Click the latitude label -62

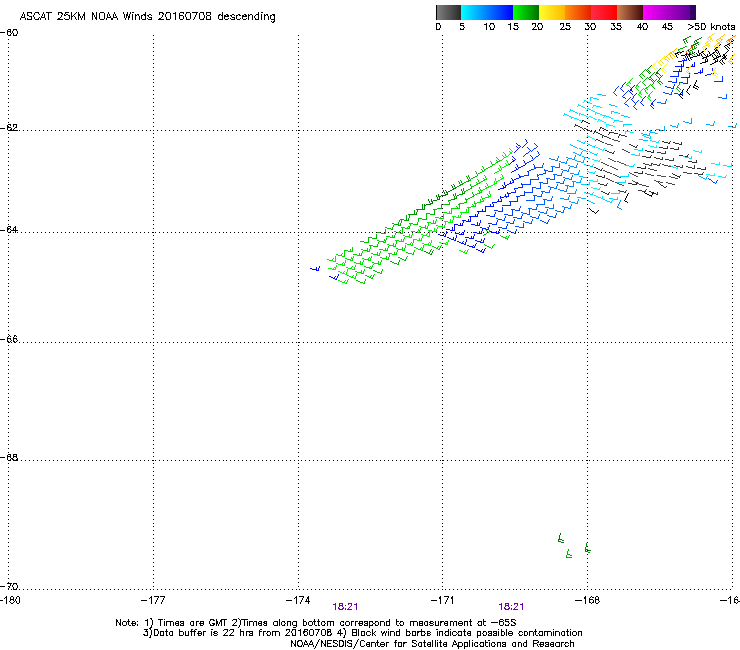(9, 128)
